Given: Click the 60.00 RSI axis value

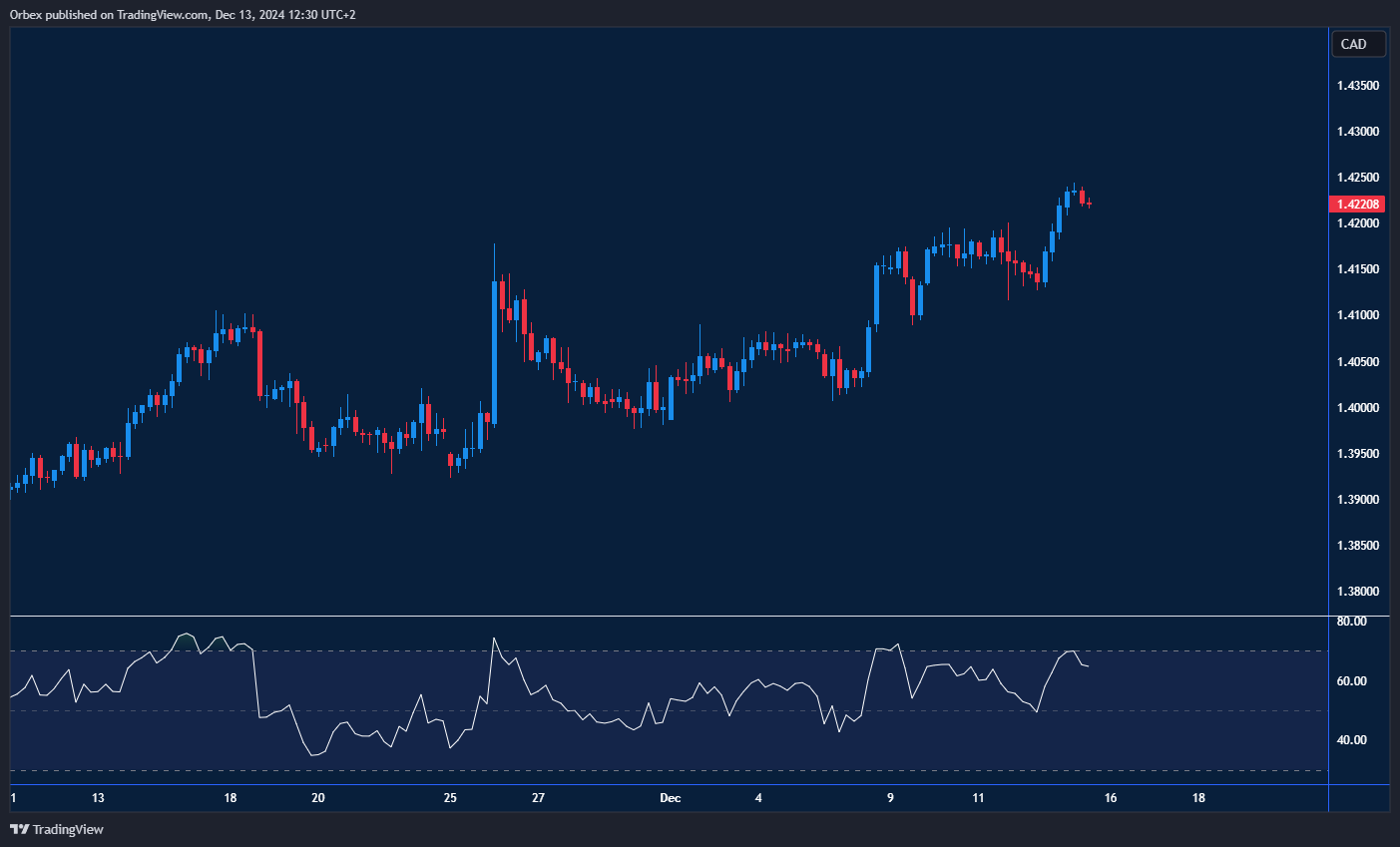Looking at the screenshot, I should [1351, 681].
